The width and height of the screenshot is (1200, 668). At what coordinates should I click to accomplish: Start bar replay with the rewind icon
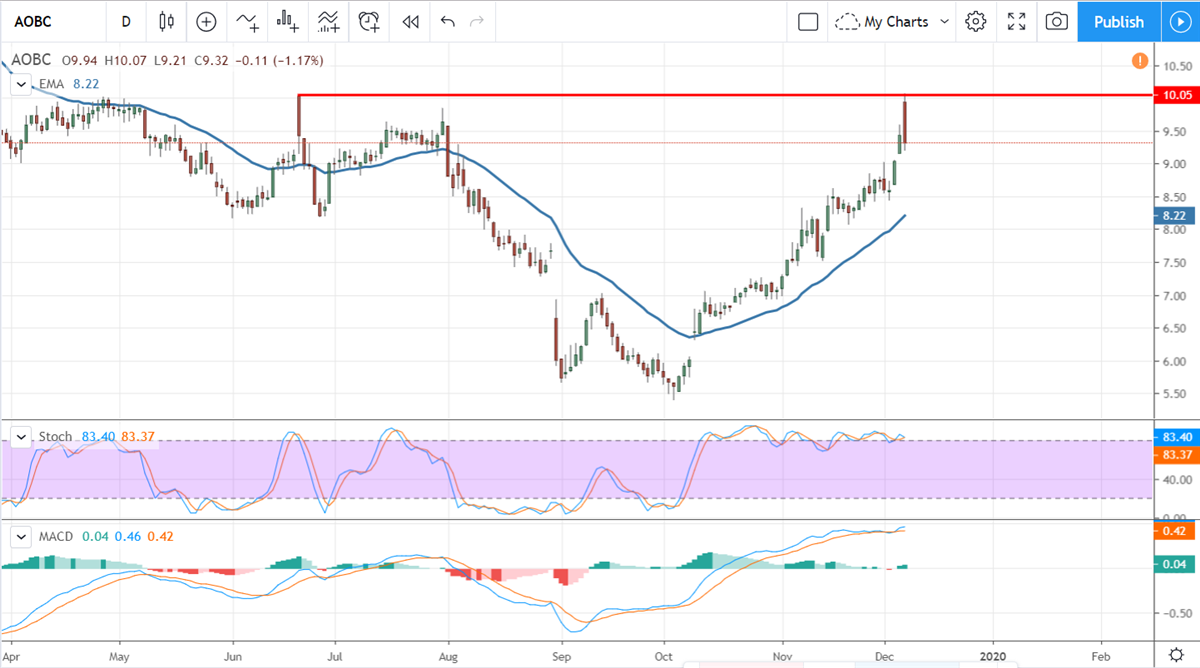click(410, 21)
